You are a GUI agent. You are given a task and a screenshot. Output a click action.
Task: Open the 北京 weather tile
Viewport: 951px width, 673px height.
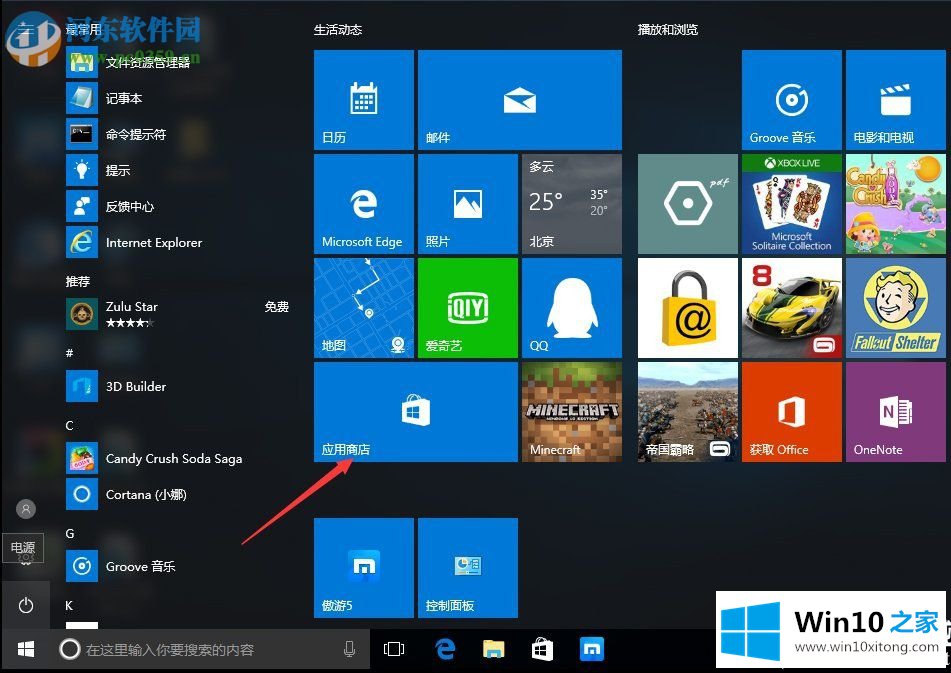click(572, 204)
